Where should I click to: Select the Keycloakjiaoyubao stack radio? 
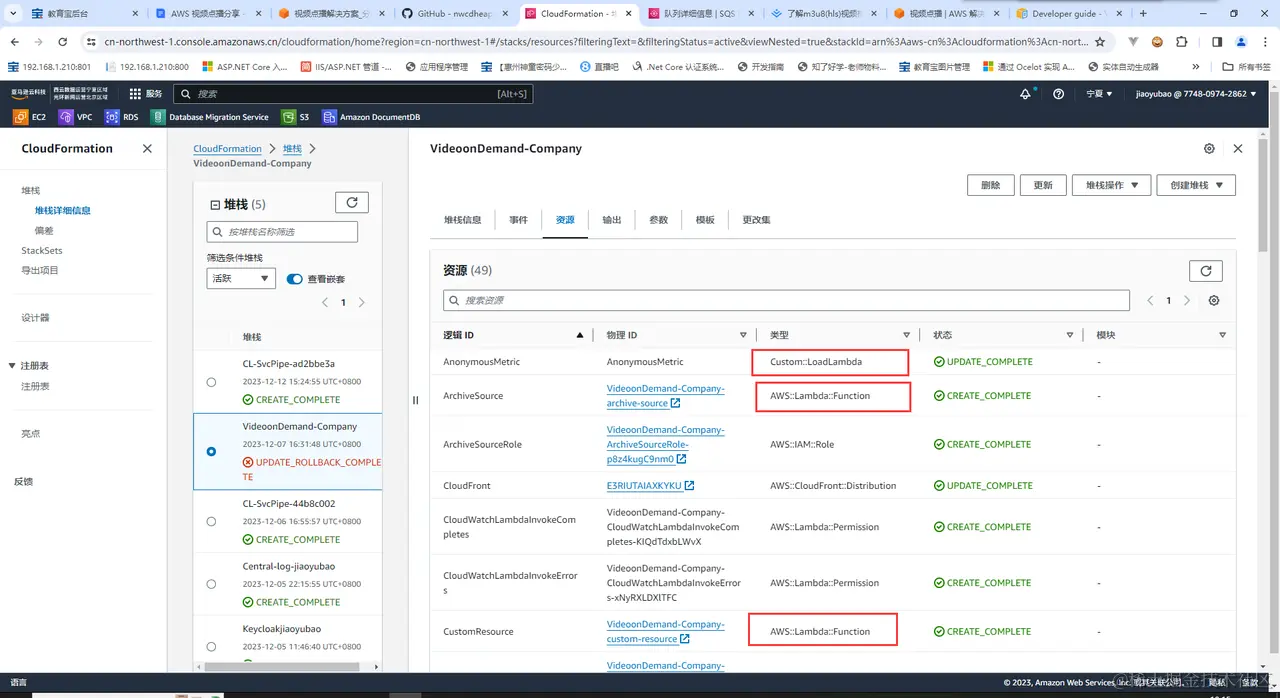[211, 647]
